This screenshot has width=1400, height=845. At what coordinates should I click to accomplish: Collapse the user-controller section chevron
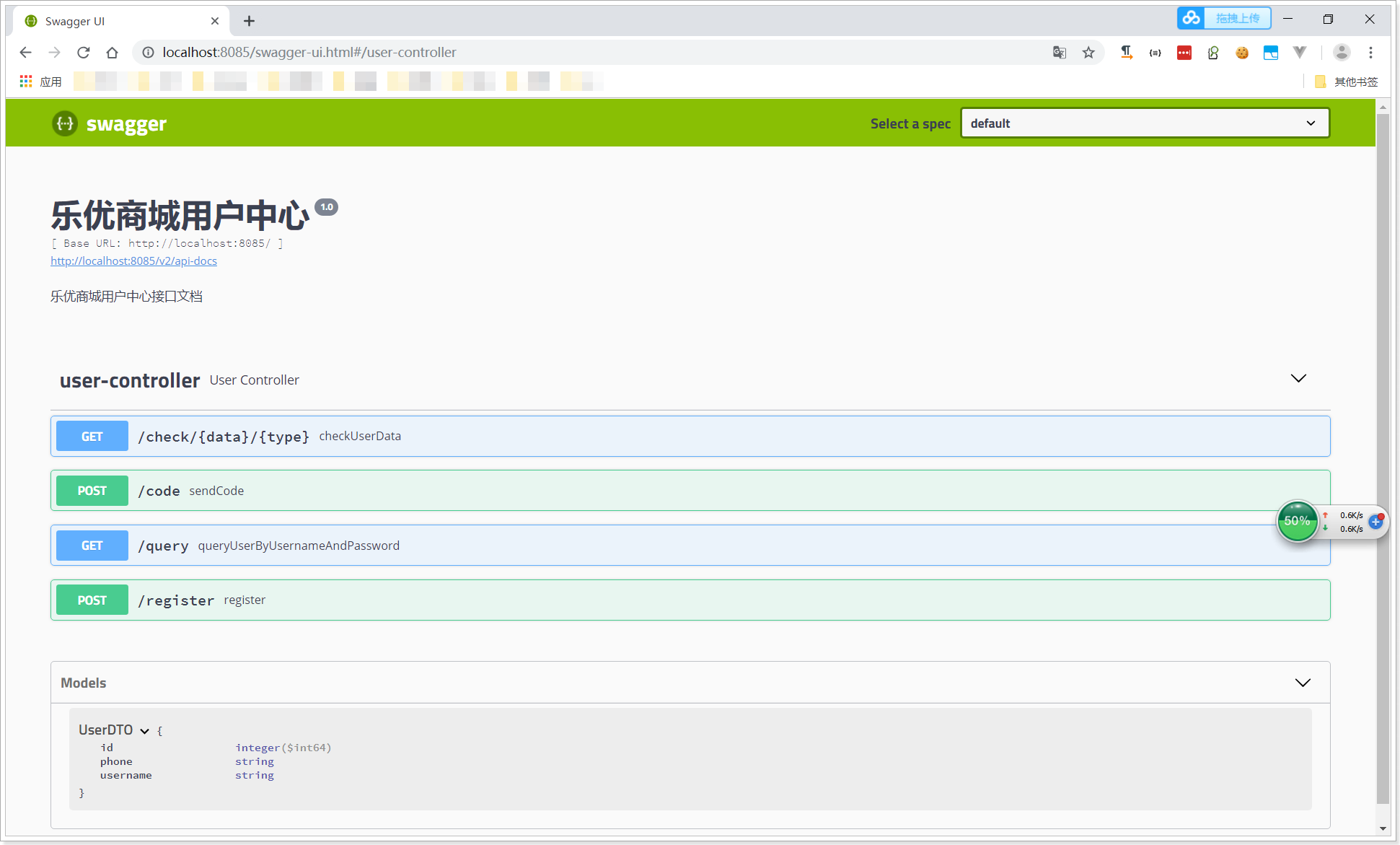1298,379
